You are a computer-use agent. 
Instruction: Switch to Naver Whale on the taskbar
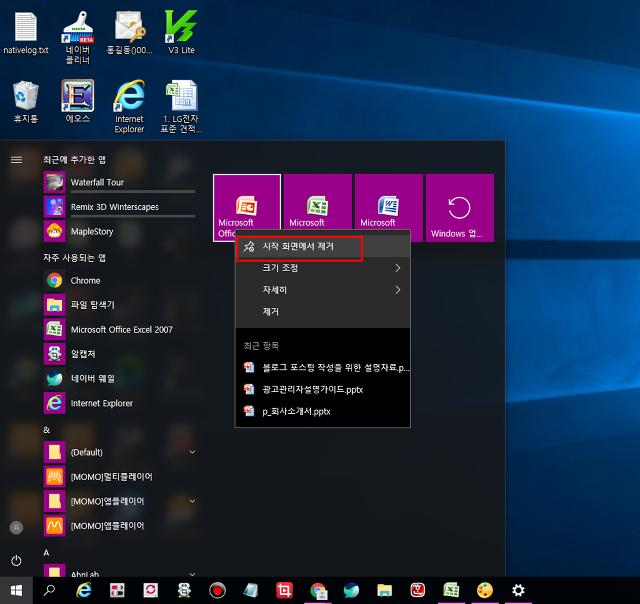[351, 590]
